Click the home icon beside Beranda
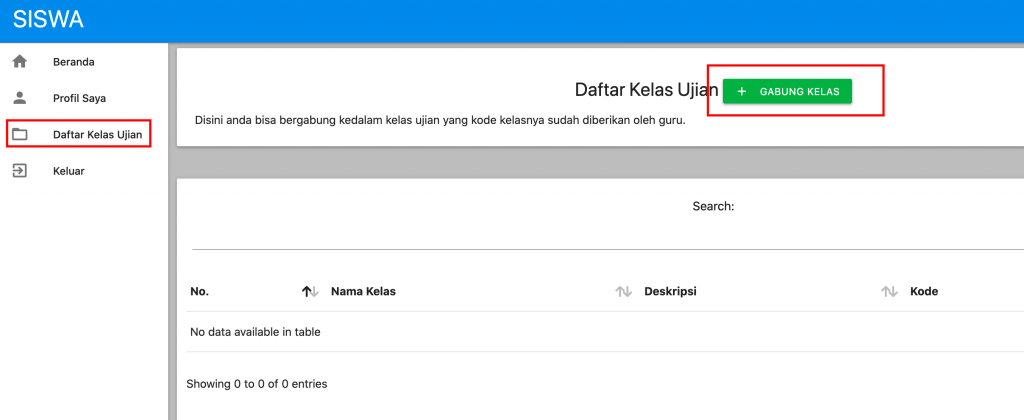The height and width of the screenshot is (420, 1024). [x=19, y=62]
